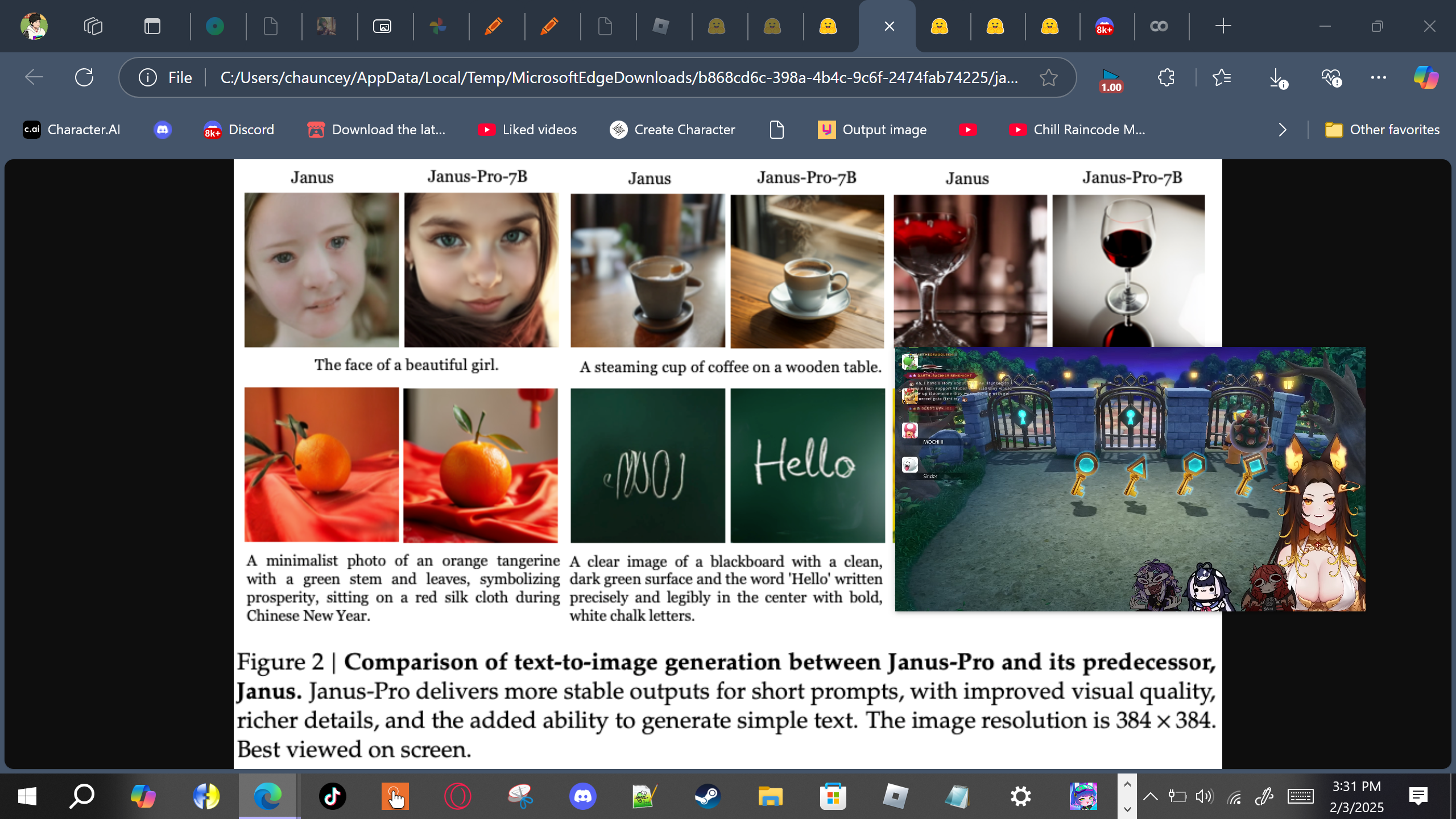This screenshot has height=819, width=1456.
Task: Open the Settings and more menu
Action: click(1379, 77)
